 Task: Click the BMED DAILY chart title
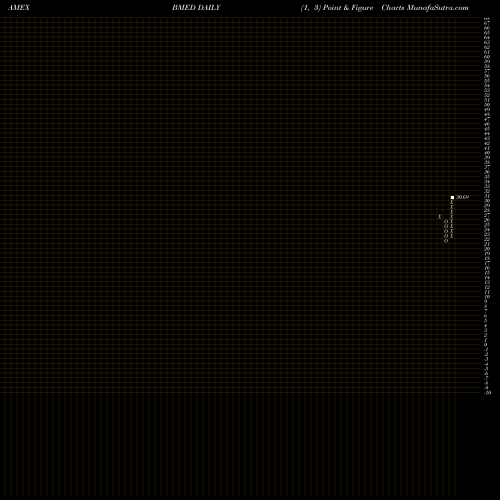(x=196, y=8)
